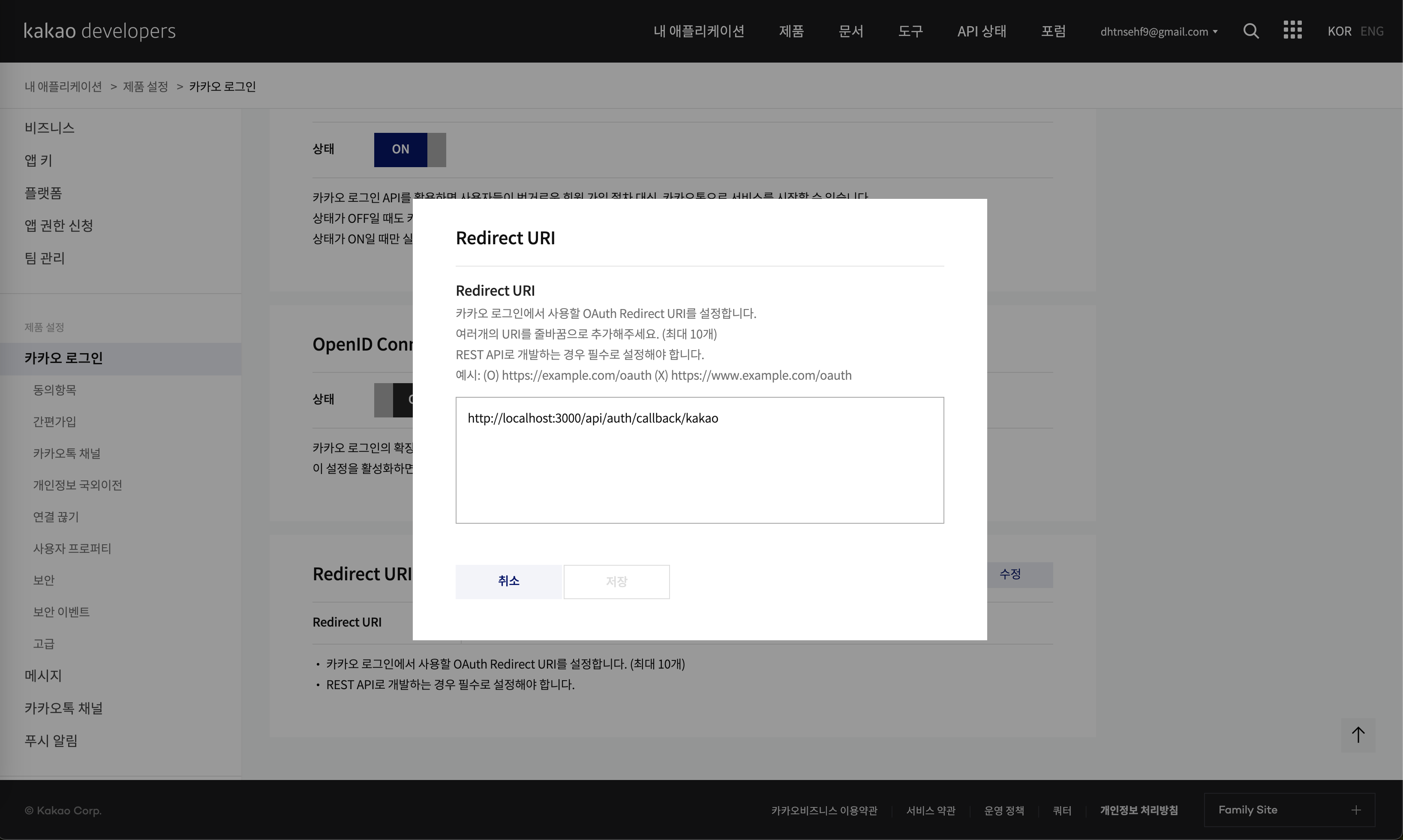Select 푸시 알림 in sidebar

(51, 741)
